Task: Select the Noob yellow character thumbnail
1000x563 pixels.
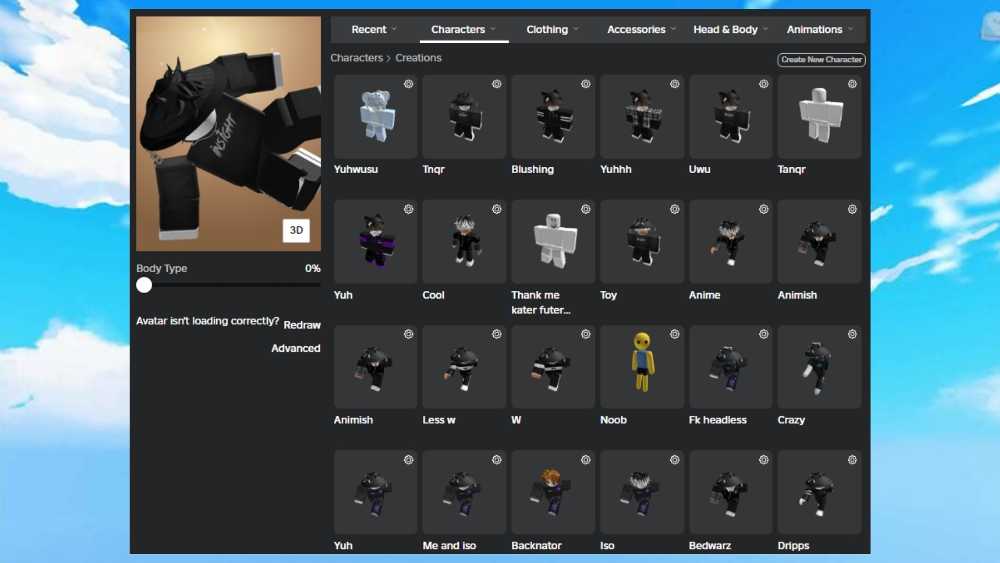Action: point(642,367)
